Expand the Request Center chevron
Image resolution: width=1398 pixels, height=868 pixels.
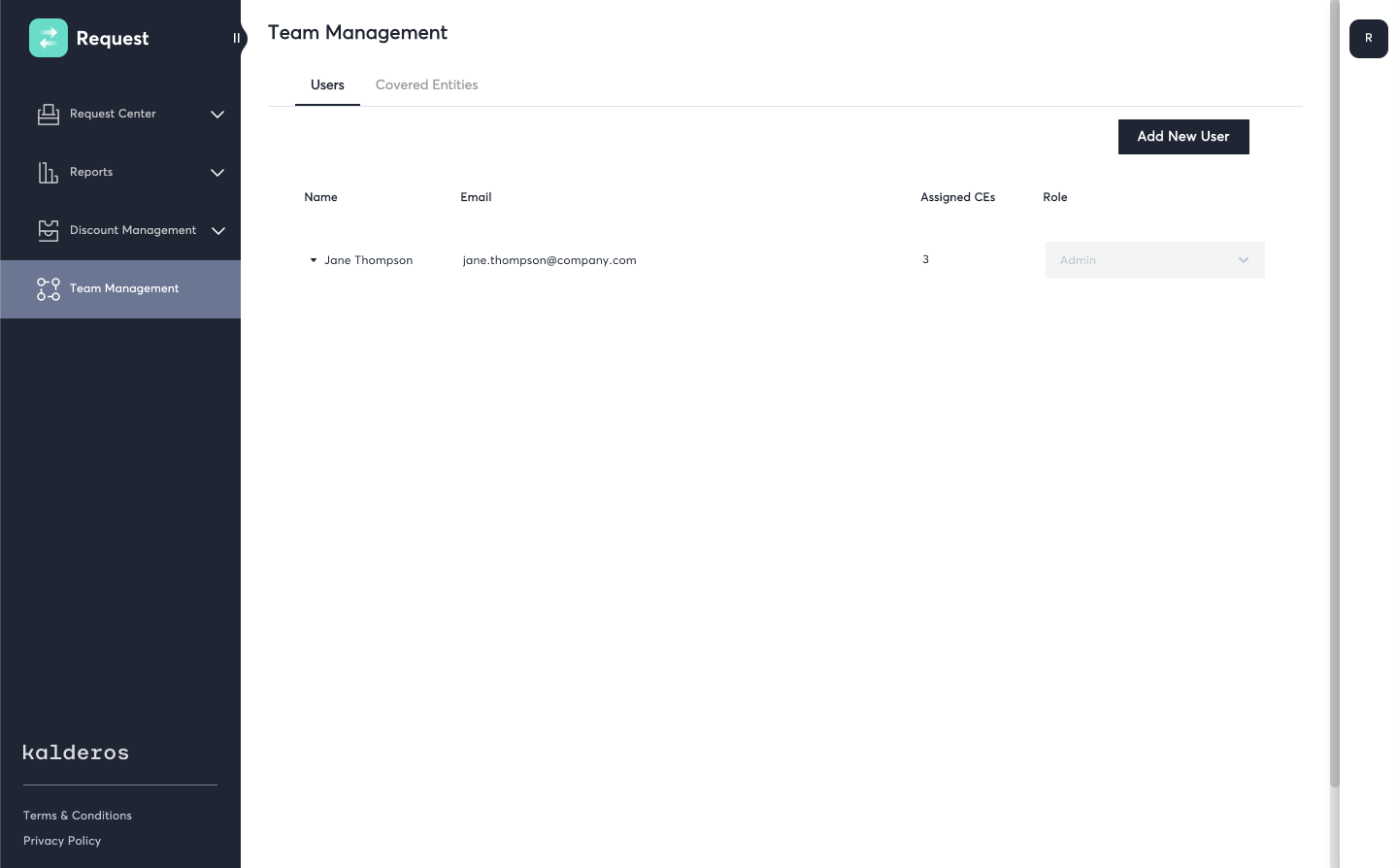(x=217, y=115)
